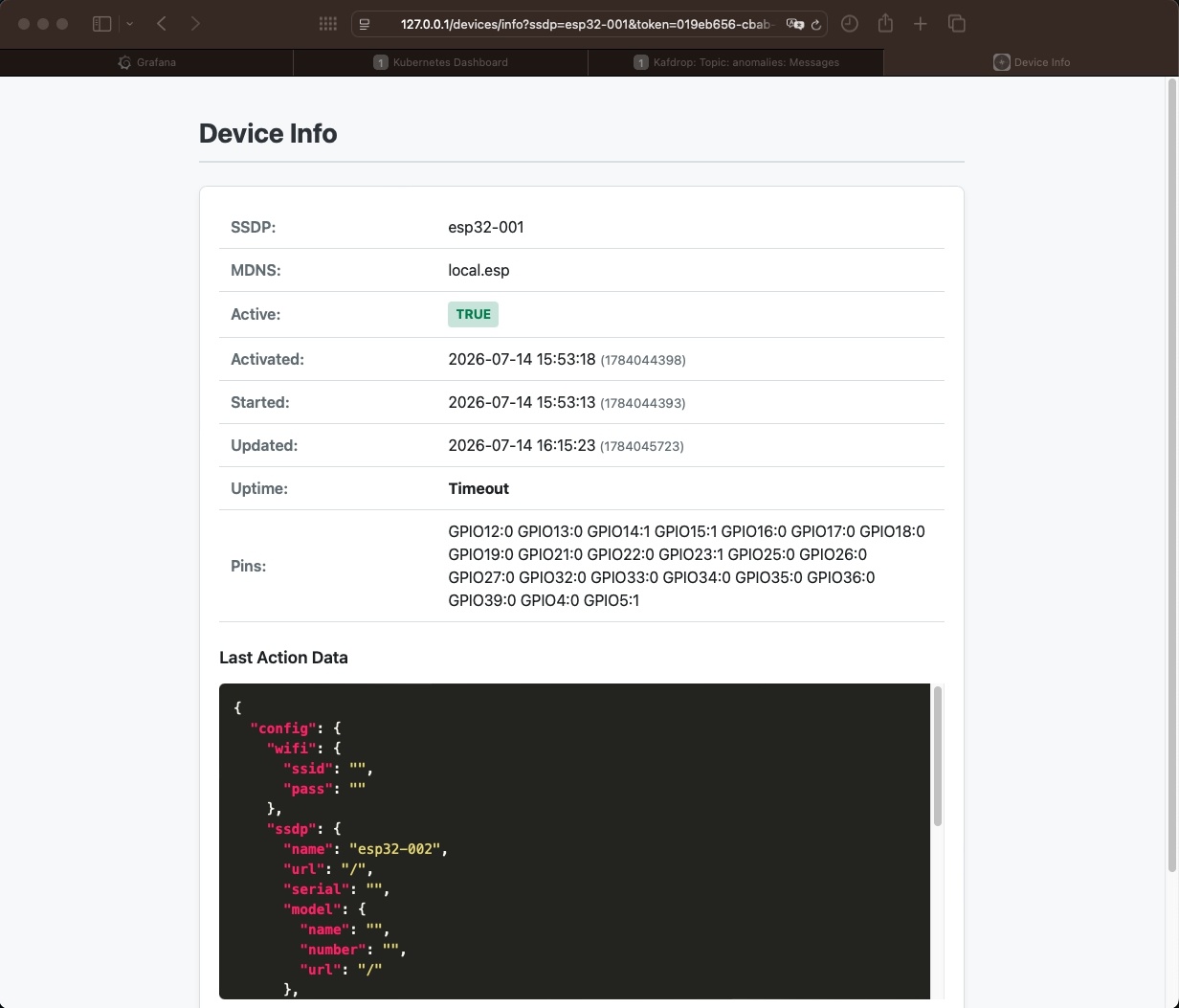Switch to the Grafana tab

pos(146,62)
